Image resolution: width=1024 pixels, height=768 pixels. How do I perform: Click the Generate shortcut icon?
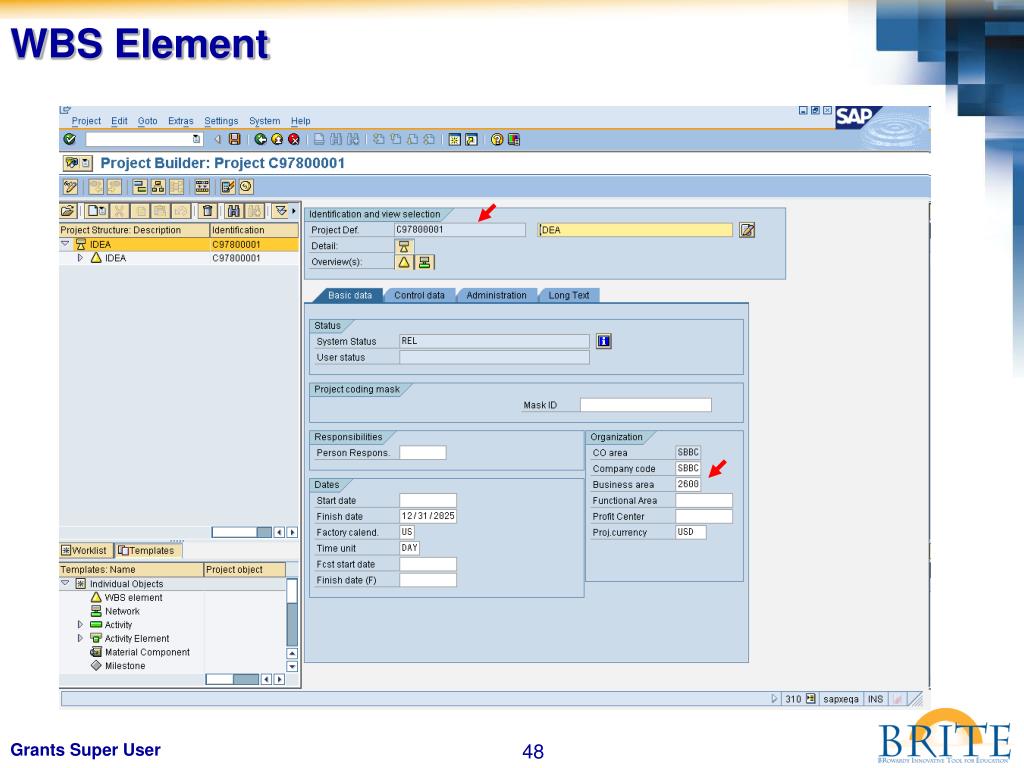pos(472,139)
